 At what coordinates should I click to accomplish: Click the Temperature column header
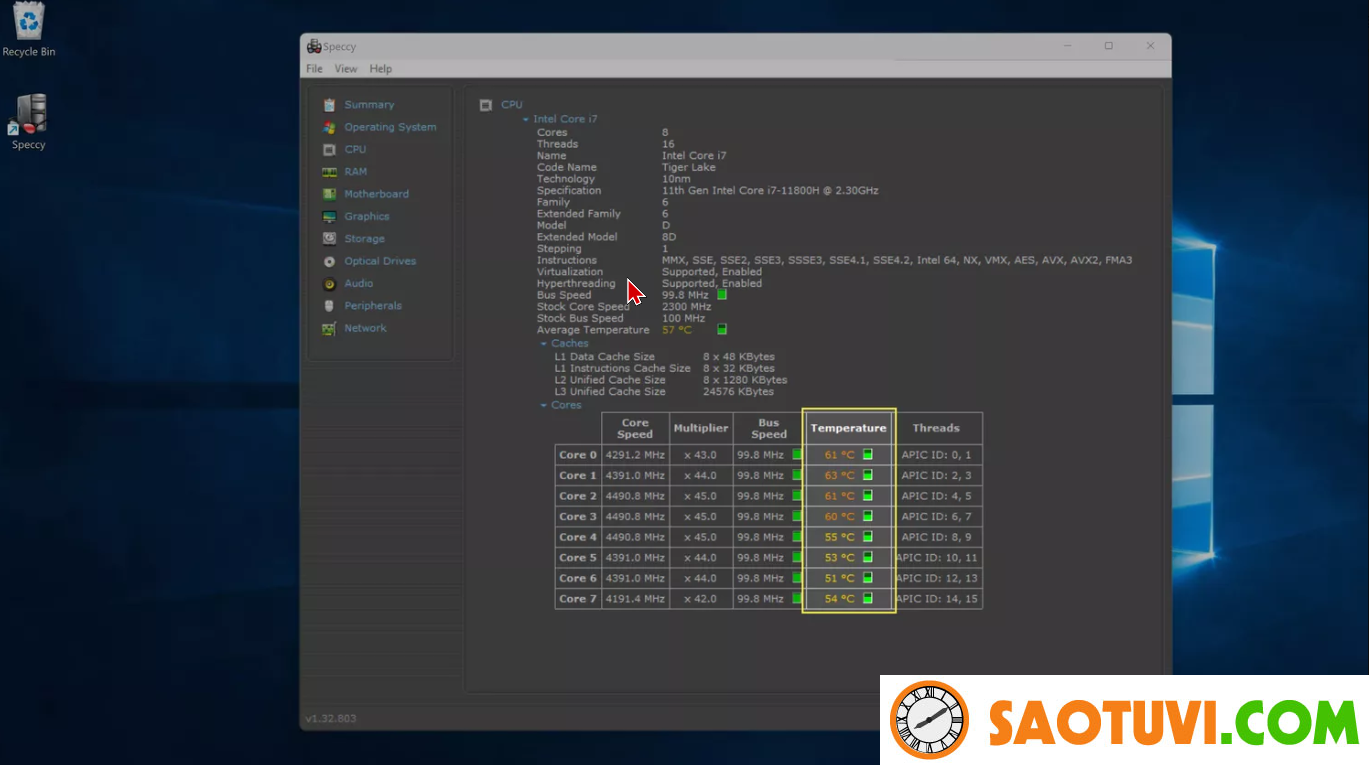pyautogui.click(x=848, y=428)
